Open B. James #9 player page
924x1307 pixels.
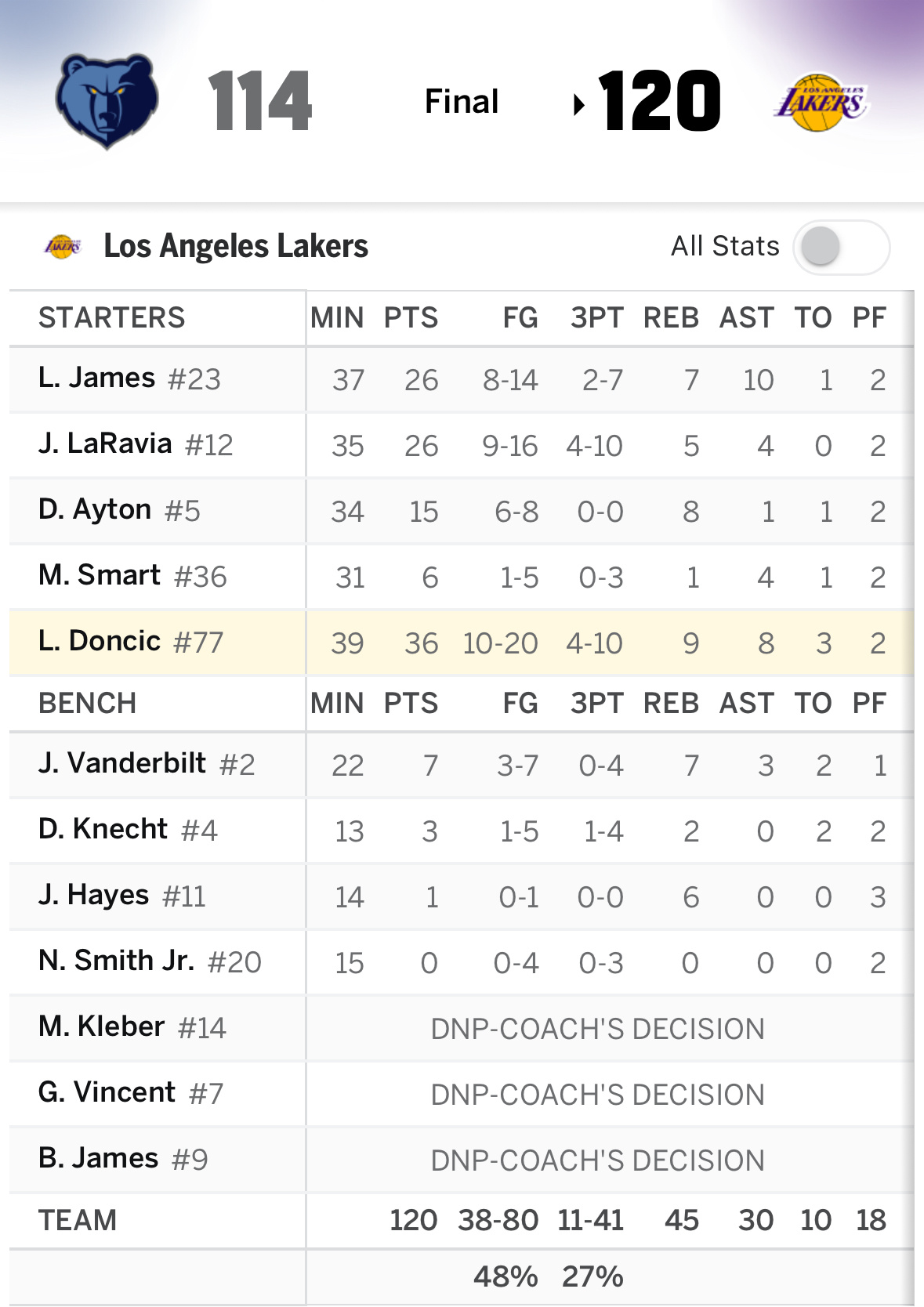123,1160
